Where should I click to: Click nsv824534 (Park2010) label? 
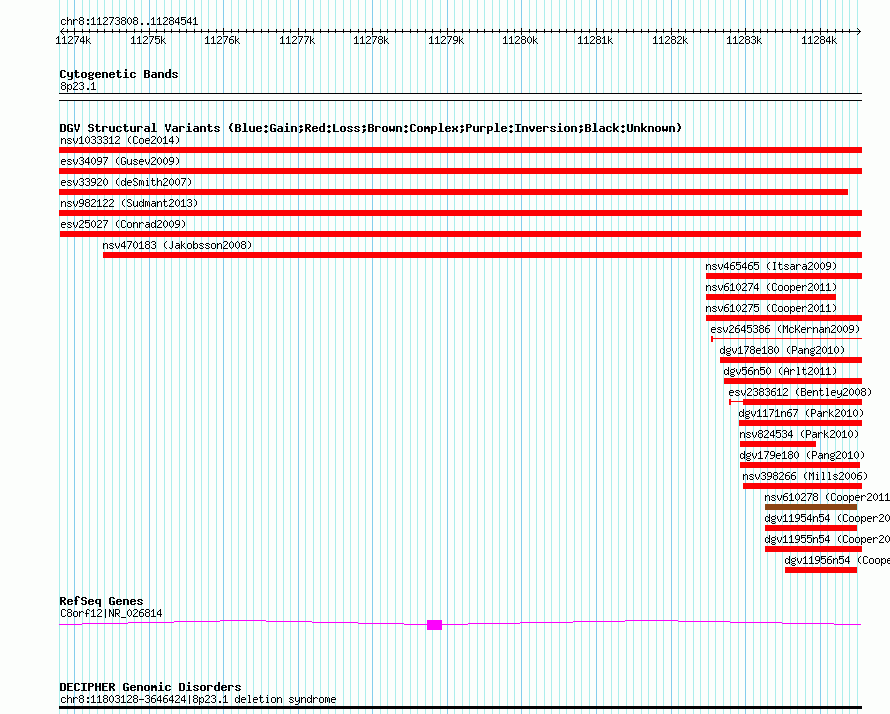799,434
